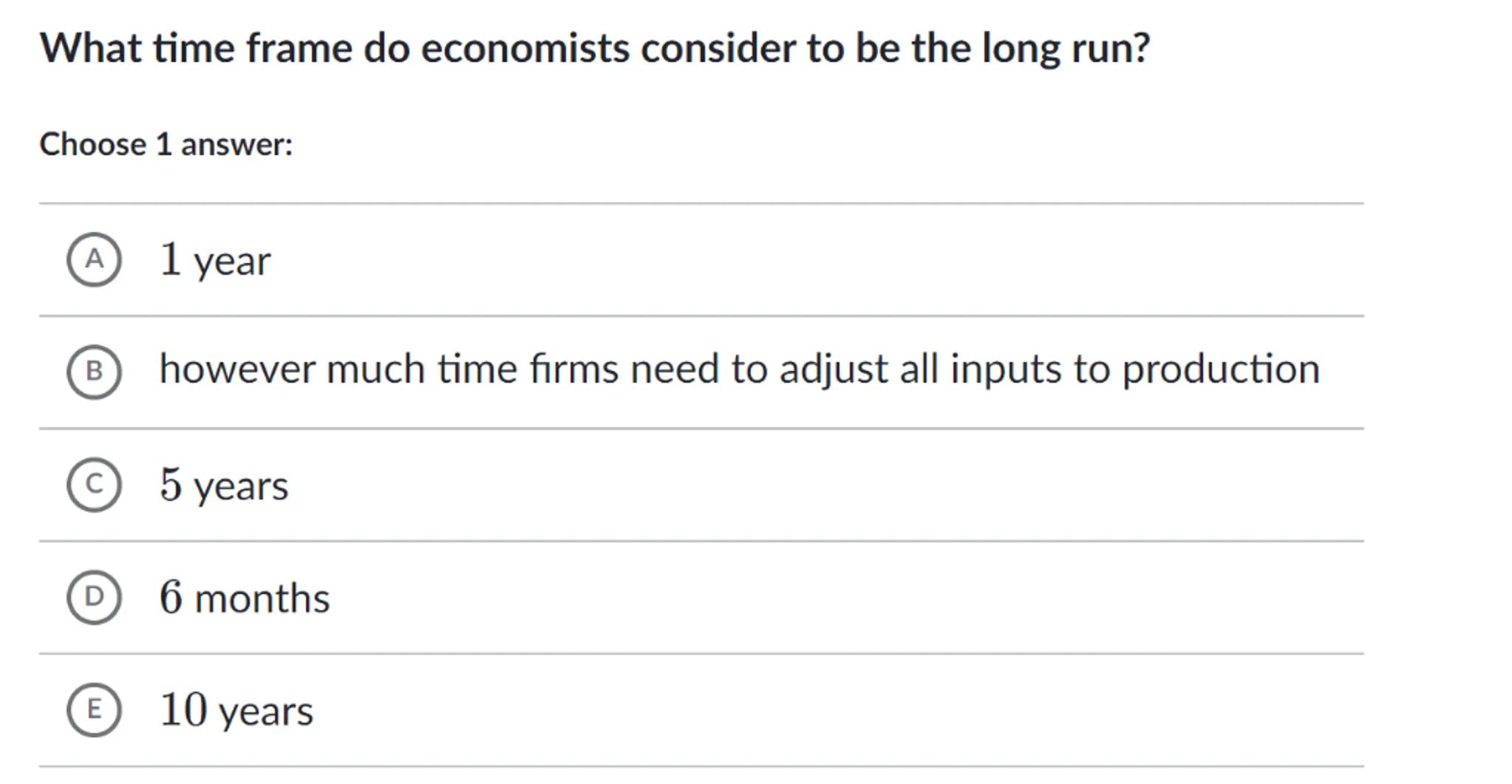Click the letter B circle icon
Viewport: 1512px width, 784px height.
coord(94,372)
